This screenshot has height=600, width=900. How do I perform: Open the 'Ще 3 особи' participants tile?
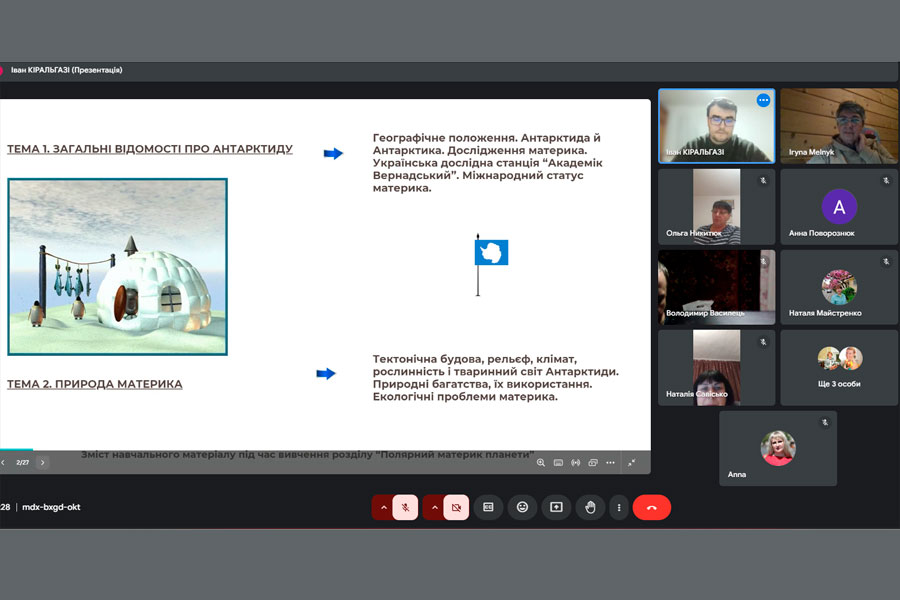(x=838, y=367)
